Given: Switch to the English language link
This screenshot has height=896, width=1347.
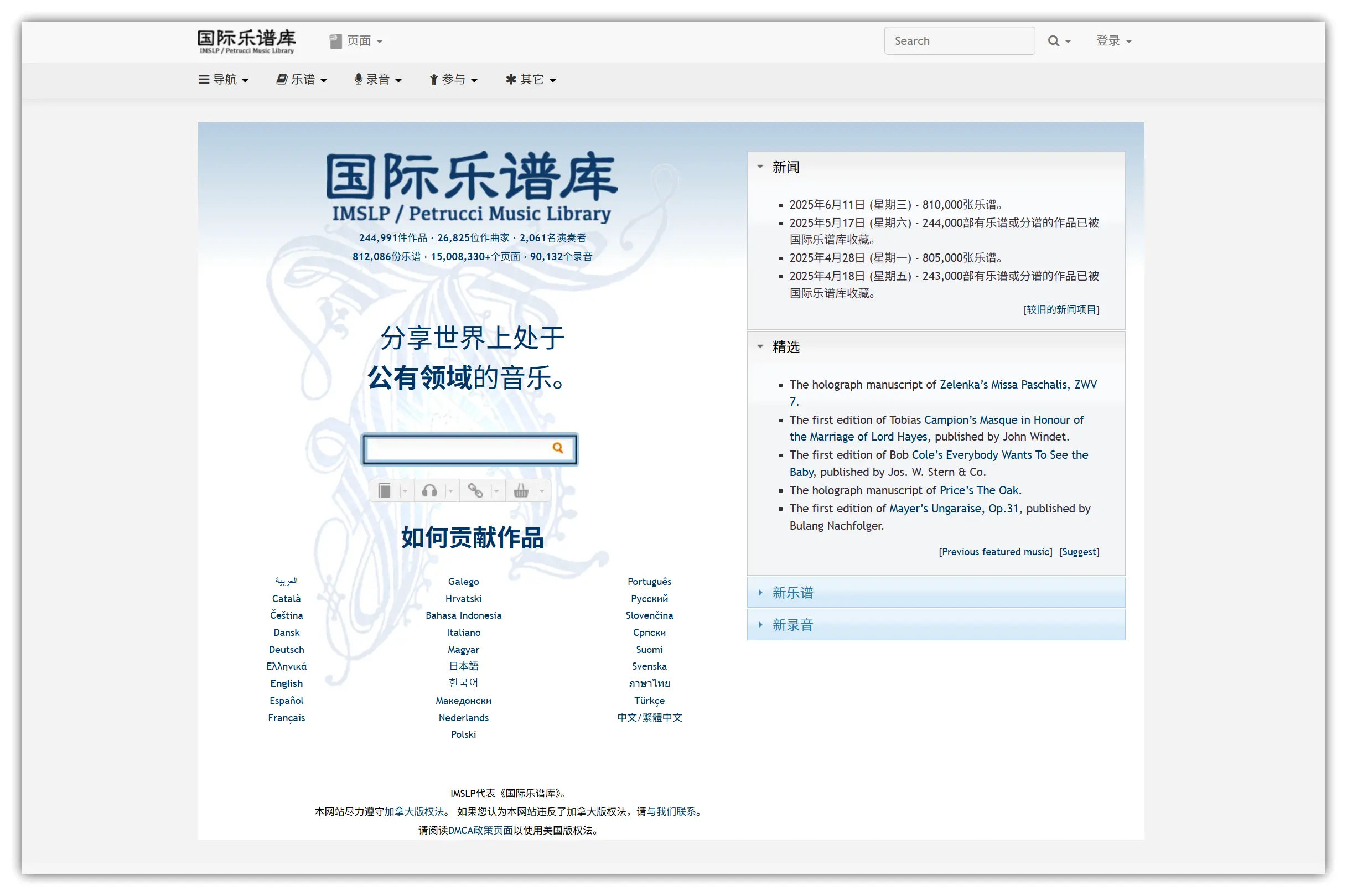Looking at the screenshot, I should point(286,683).
